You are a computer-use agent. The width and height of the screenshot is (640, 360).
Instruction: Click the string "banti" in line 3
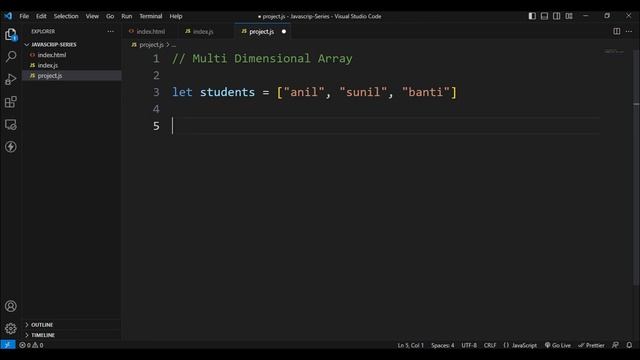click(426, 92)
